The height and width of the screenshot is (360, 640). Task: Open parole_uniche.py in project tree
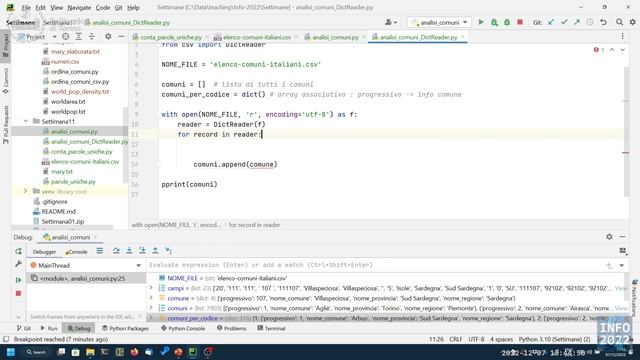[73, 181]
